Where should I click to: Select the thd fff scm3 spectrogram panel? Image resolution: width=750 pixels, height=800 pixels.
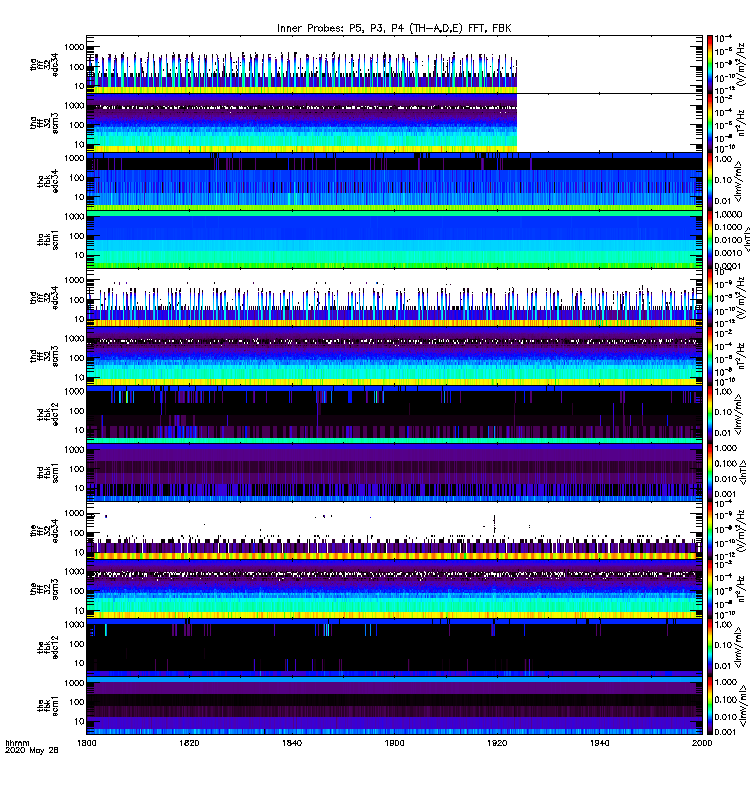click(x=394, y=356)
